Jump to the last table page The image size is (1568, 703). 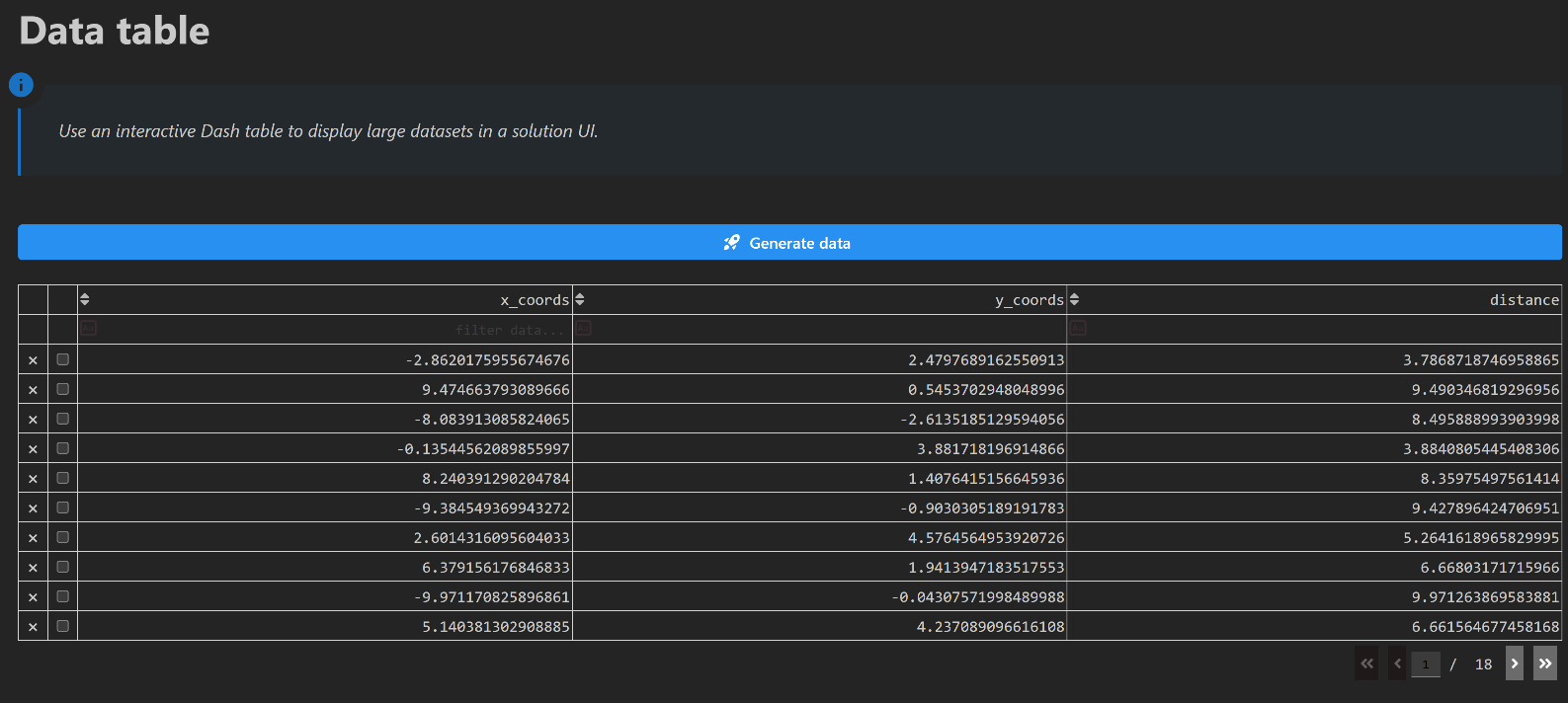pyautogui.click(x=1545, y=664)
